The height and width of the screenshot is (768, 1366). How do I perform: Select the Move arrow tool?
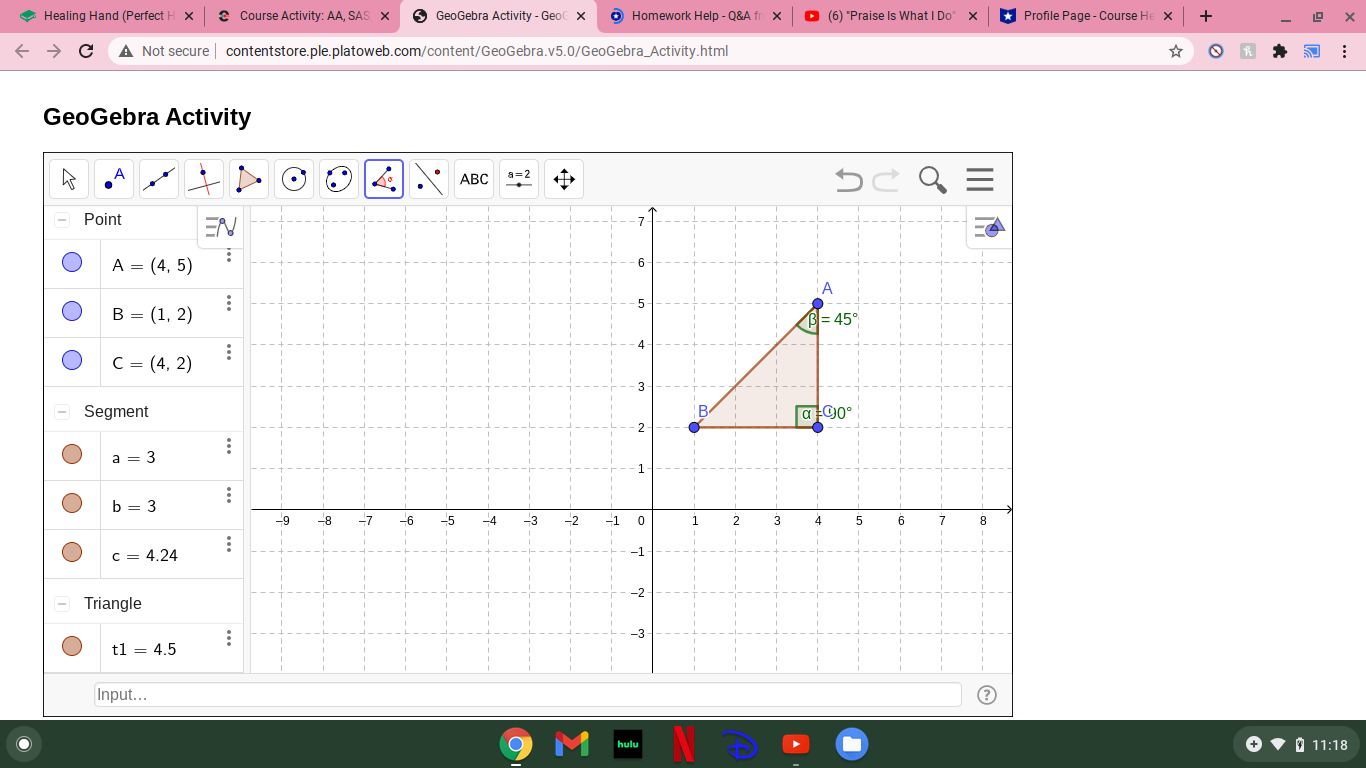click(69, 179)
